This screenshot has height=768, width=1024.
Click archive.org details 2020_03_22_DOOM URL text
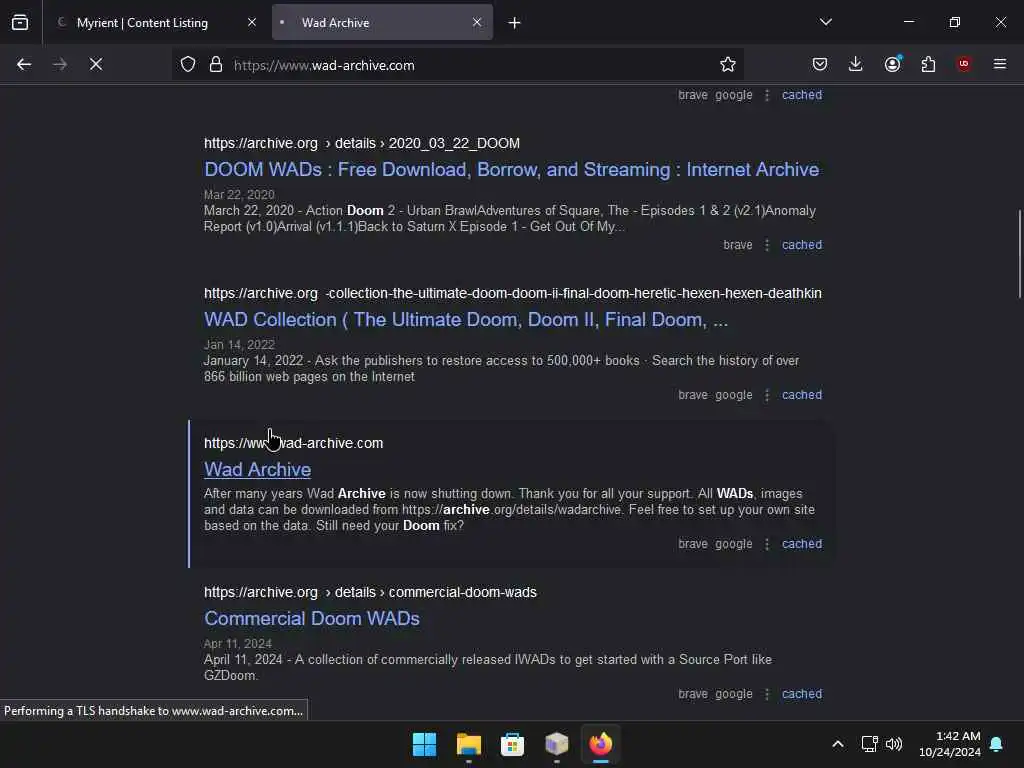click(362, 144)
